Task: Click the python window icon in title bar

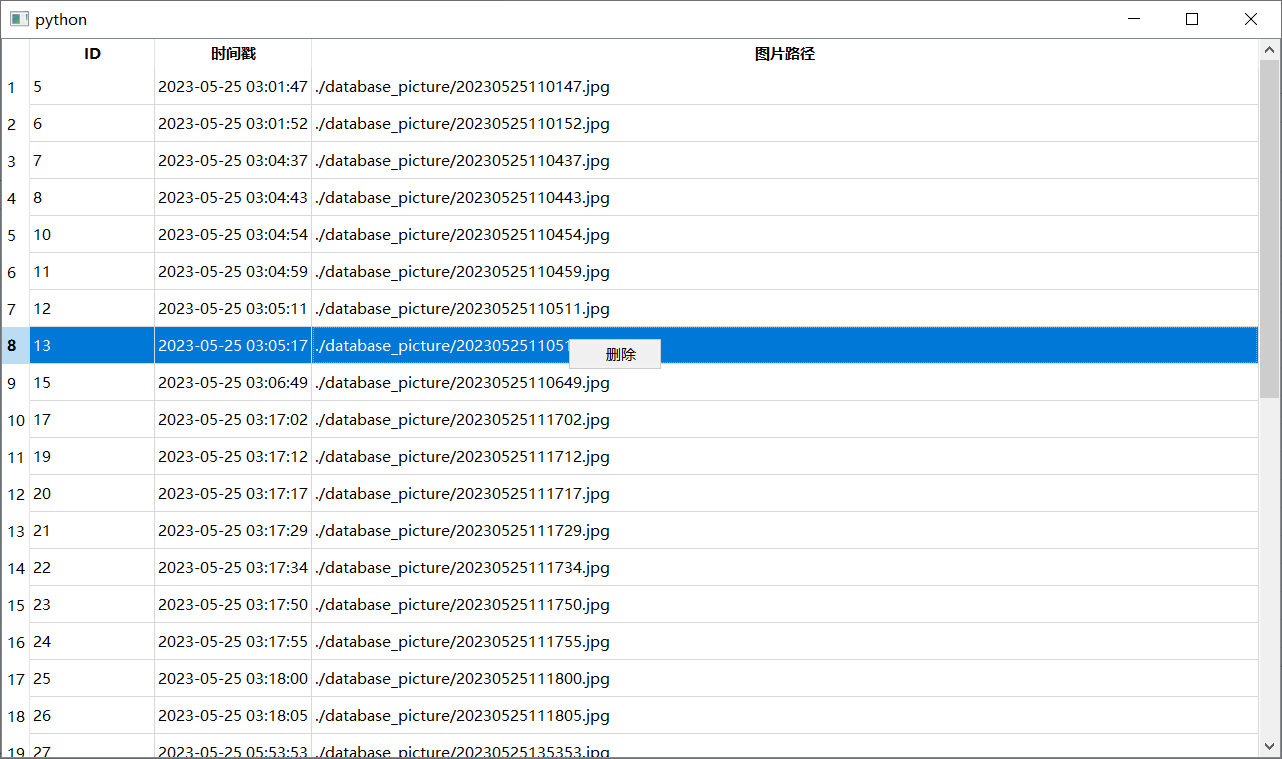Action: (19, 19)
